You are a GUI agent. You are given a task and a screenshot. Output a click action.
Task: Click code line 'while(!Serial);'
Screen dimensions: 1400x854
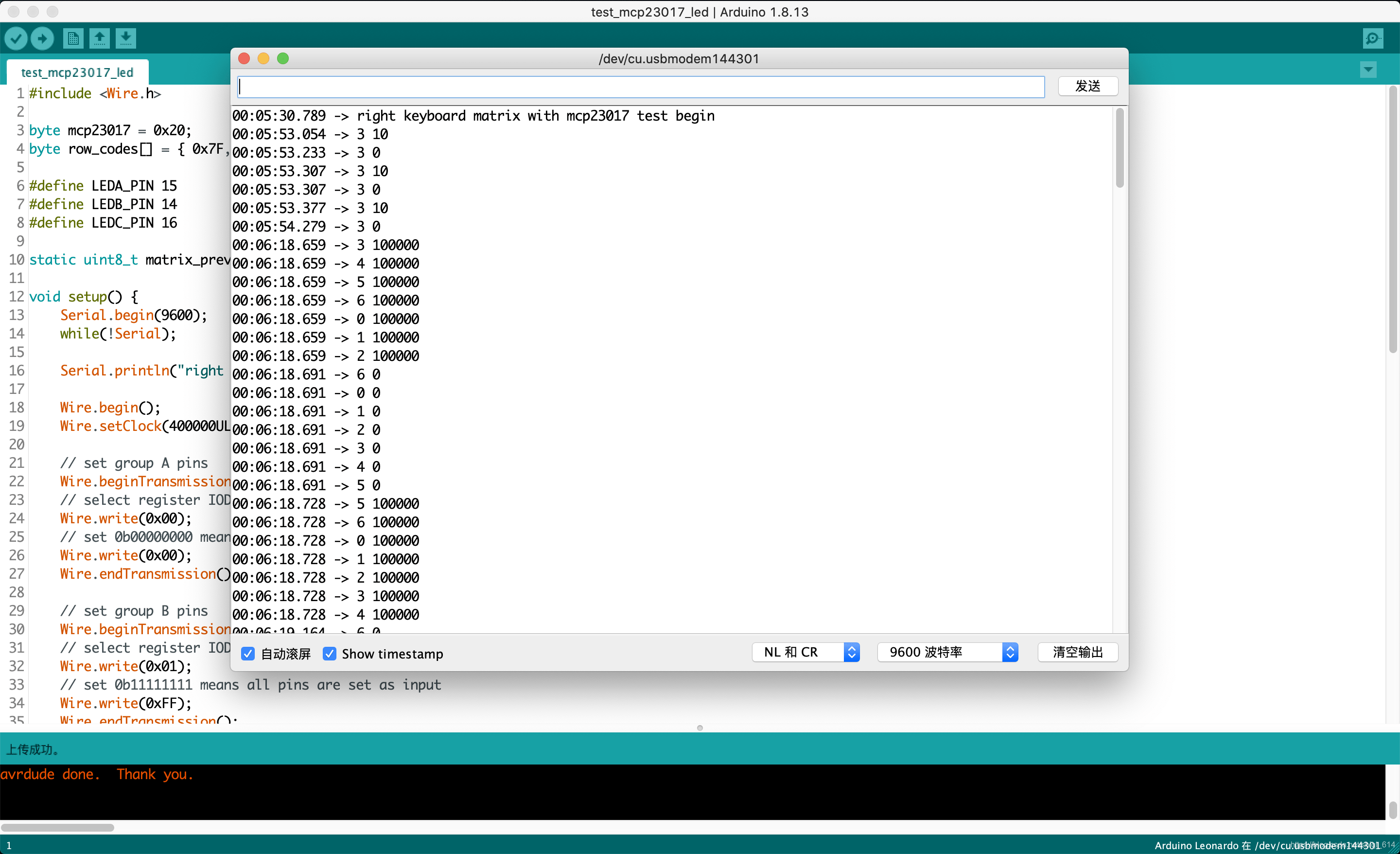pos(118,333)
